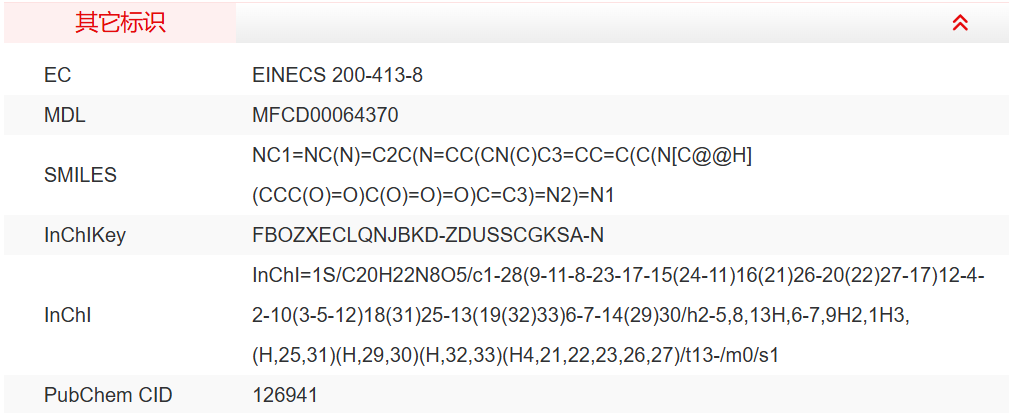The height and width of the screenshot is (413, 1023).
Task: Click the MDL number MFCD00064370
Action: coord(325,116)
